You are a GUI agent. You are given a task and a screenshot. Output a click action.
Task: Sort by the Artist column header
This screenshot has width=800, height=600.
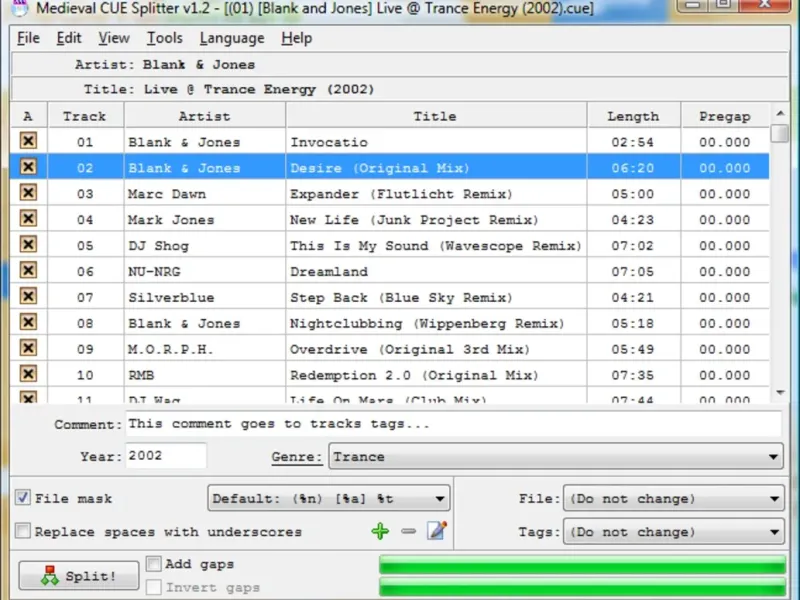pyautogui.click(x=205, y=116)
